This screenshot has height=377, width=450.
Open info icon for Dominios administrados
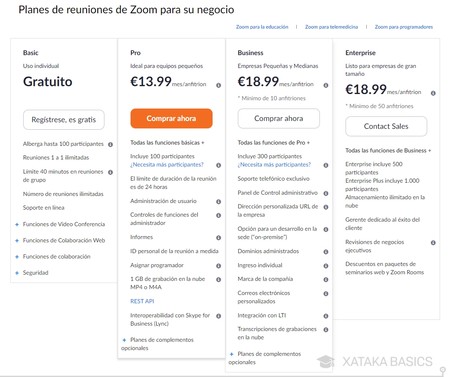point(326,252)
